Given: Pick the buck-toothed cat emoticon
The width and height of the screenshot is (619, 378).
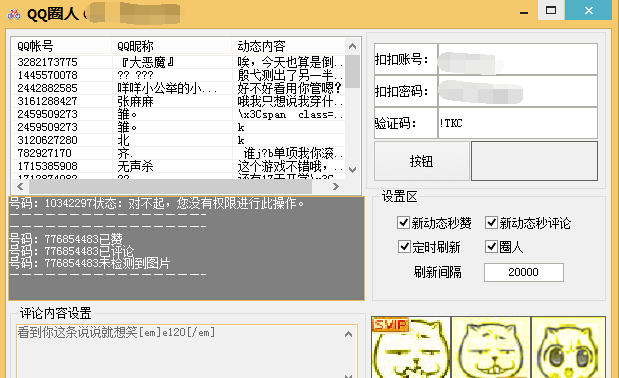Looking at the screenshot, I should (x=491, y=348).
